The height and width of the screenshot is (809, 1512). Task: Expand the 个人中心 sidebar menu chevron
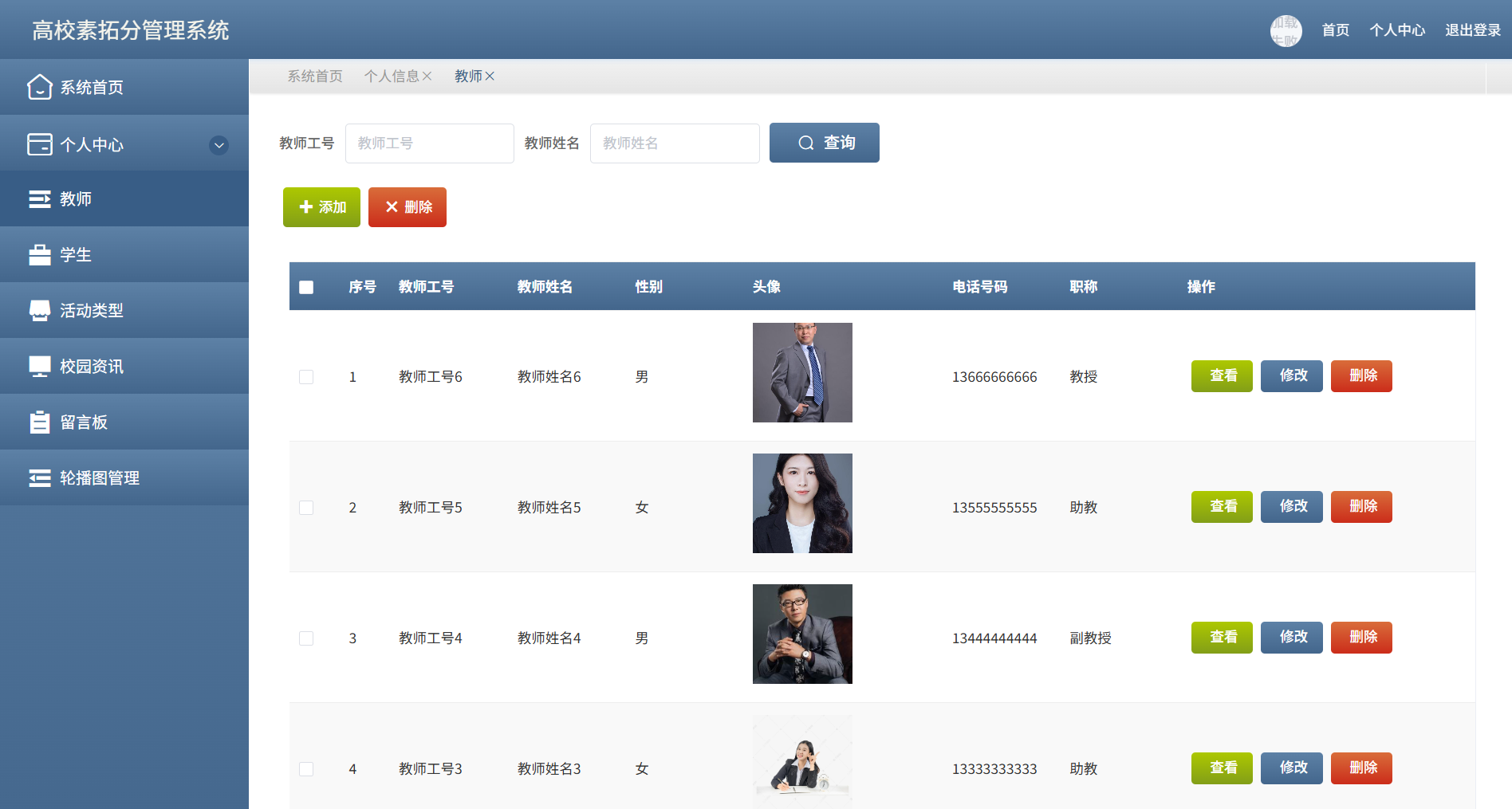click(219, 145)
